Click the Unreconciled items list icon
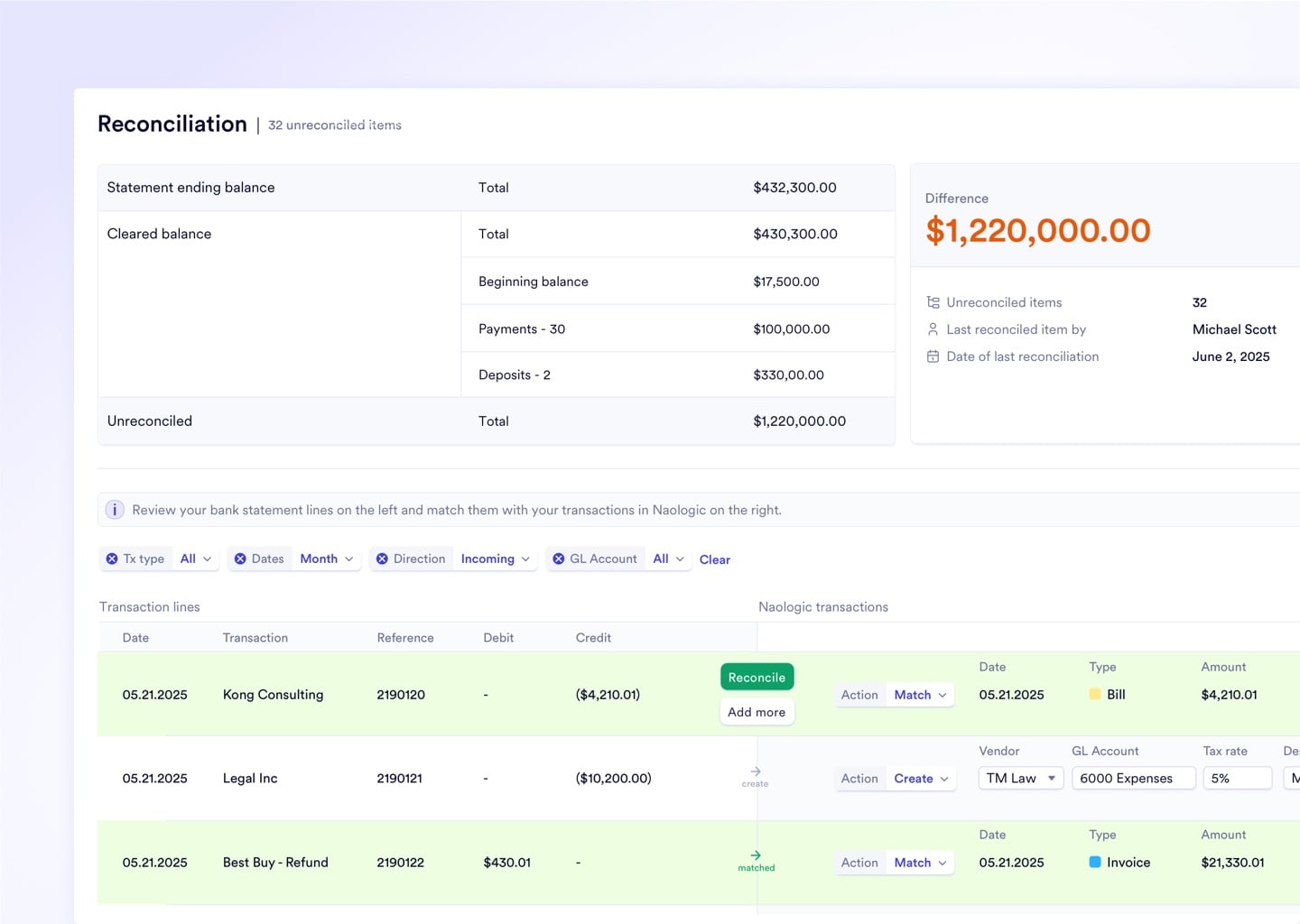1300x924 pixels. tap(933, 302)
